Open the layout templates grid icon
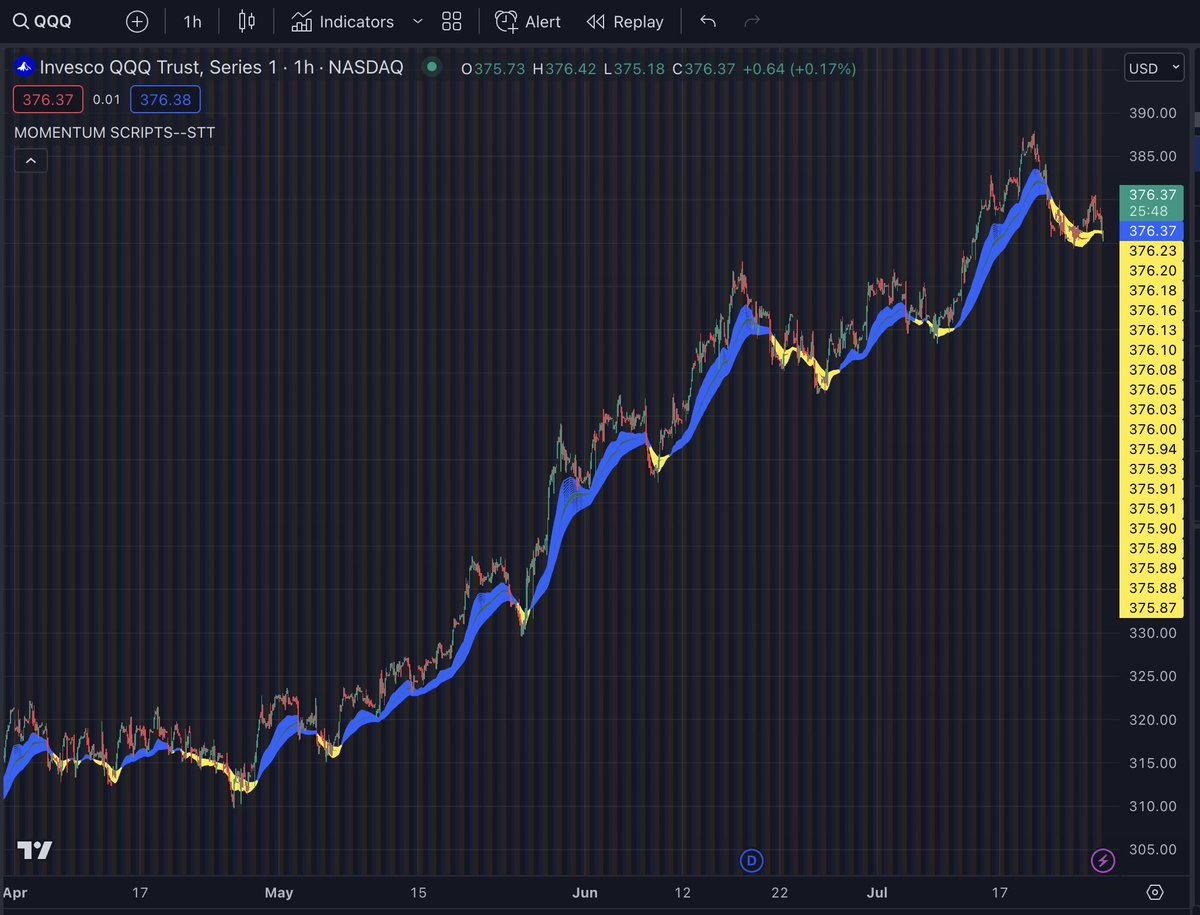Image resolution: width=1200 pixels, height=915 pixels. click(x=451, y=21)
